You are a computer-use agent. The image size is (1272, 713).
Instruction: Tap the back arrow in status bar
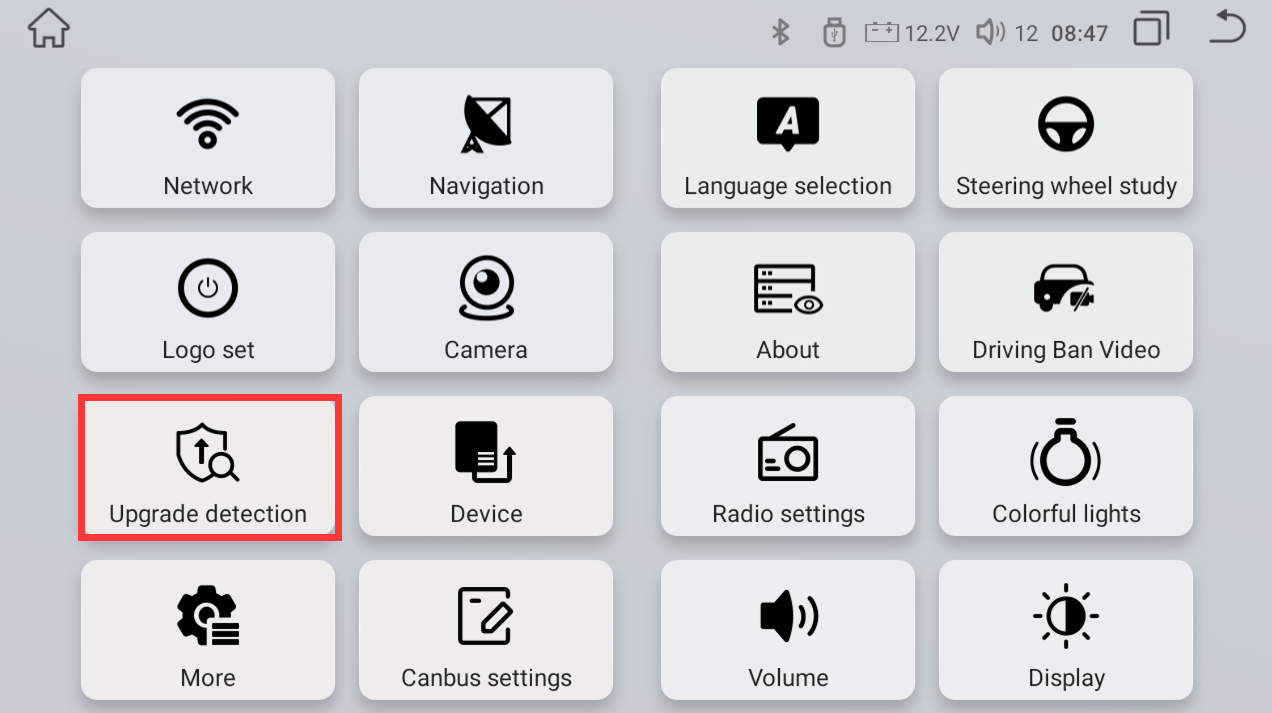click(x=1226, y=28)
